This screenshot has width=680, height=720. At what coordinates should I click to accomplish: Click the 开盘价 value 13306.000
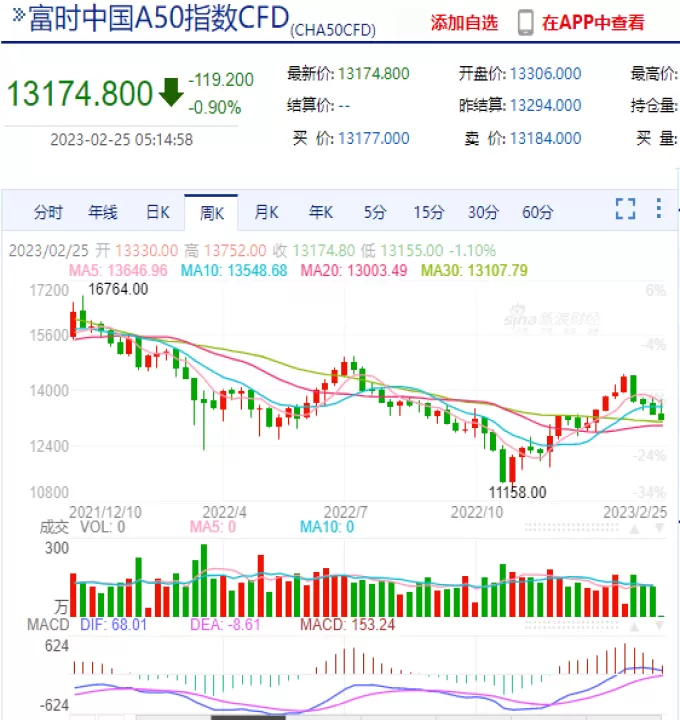545,73
